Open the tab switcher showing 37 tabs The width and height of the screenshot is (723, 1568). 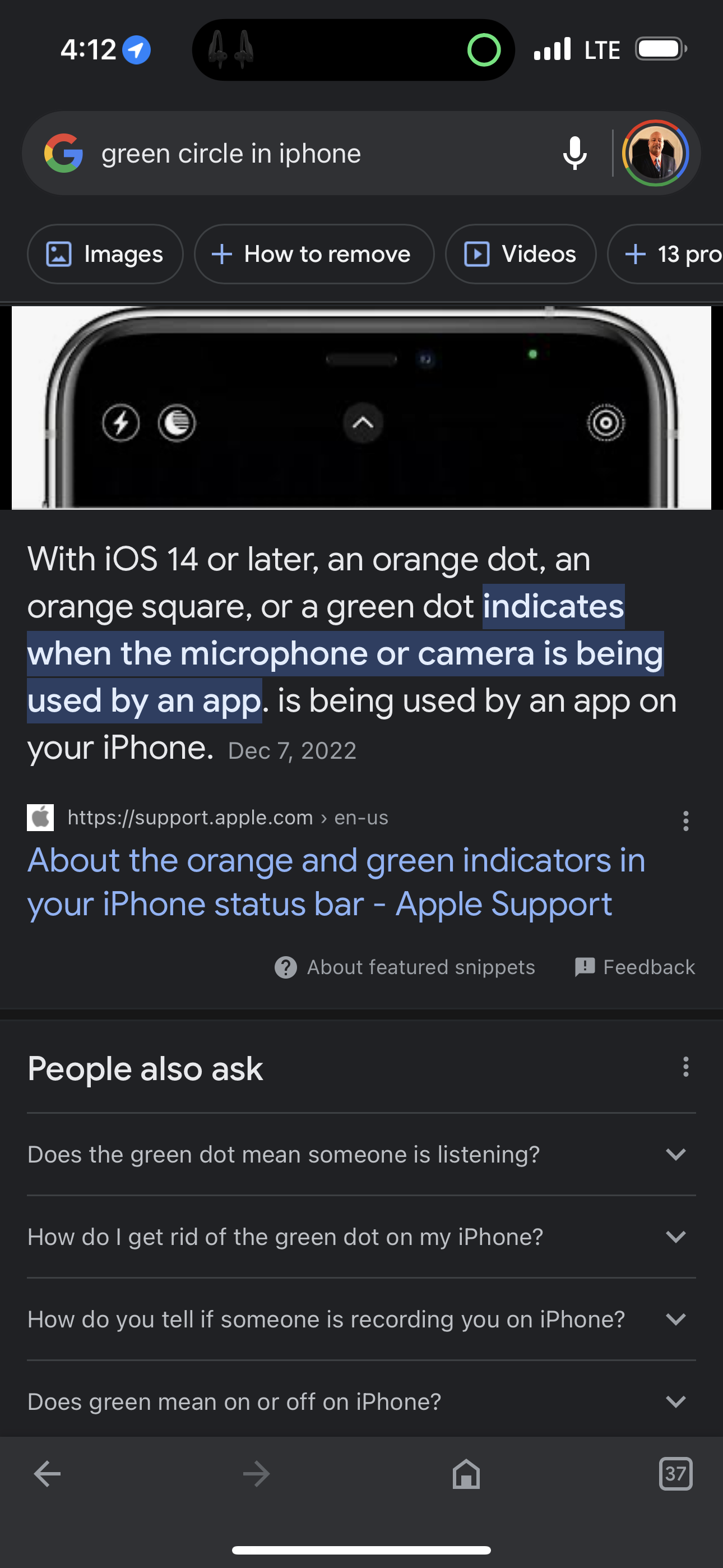675,1474
